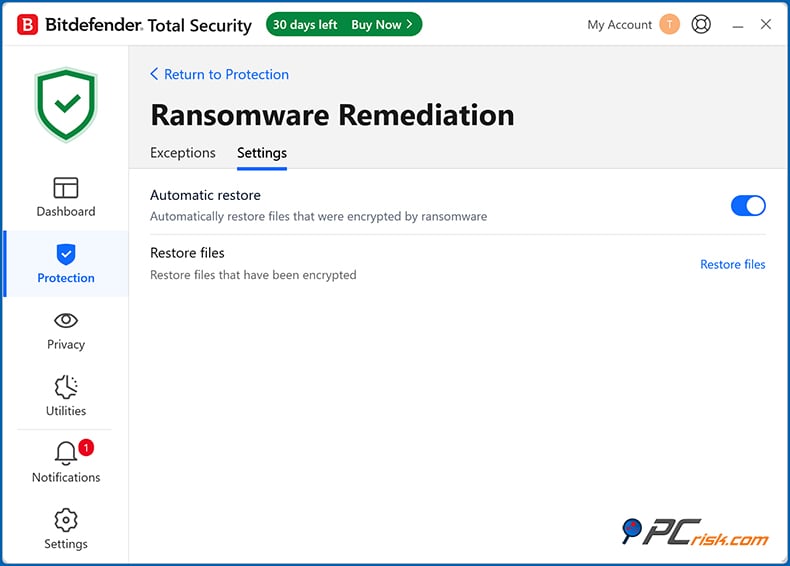Open the Settings gear icon in sidebar
The height and width of the screenshot is (566, 790).
[x=66, y=520]
